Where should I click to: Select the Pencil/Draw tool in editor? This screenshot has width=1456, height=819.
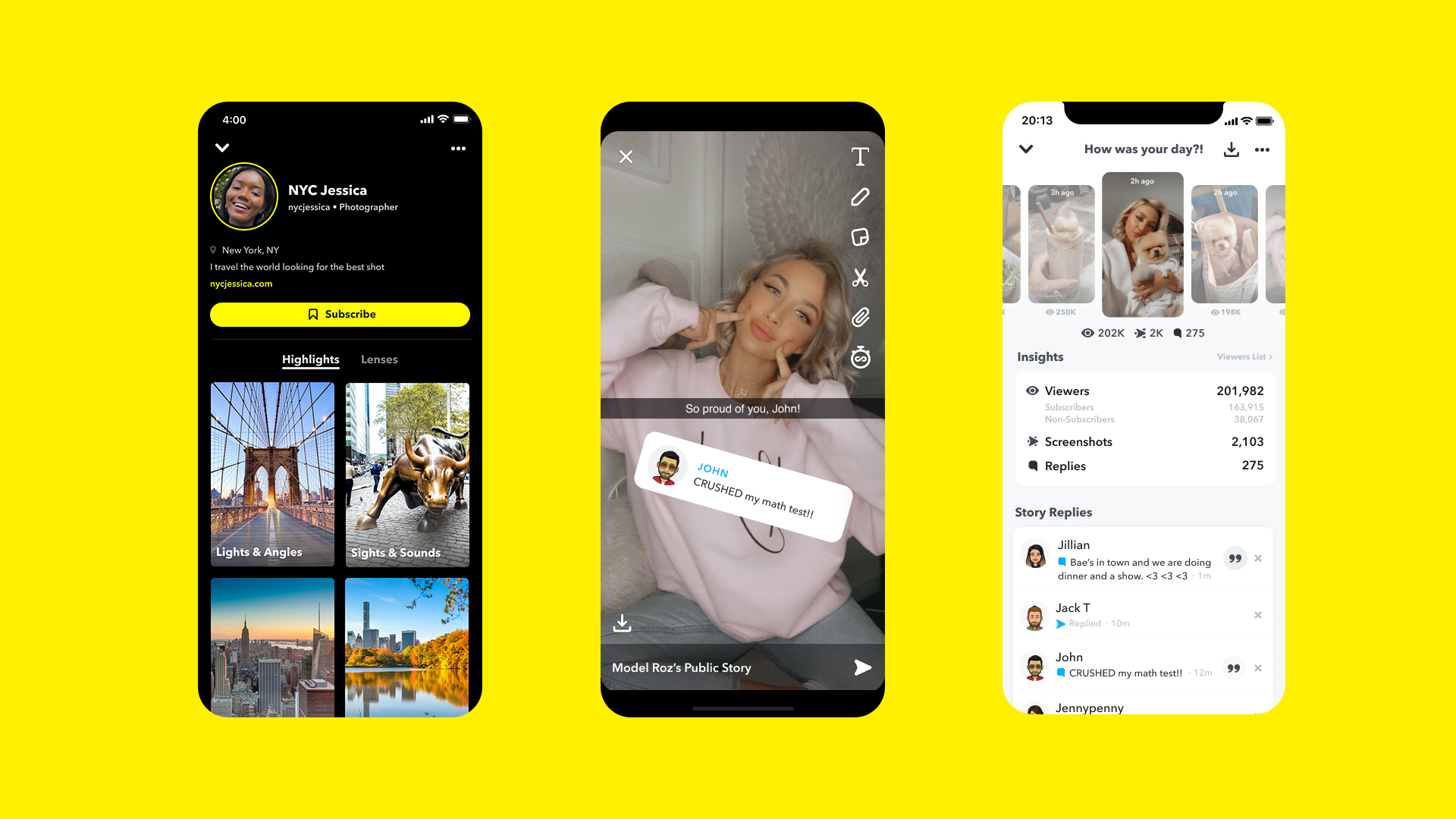[858, 196]
